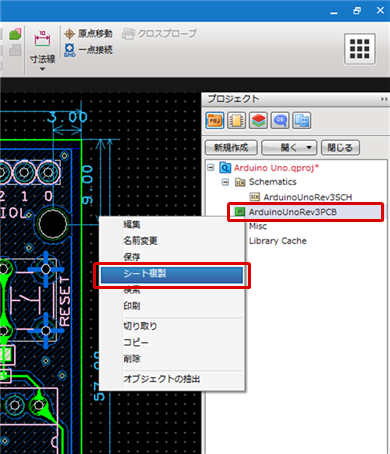The width and height of the screenshot is (390, 454).
Task: Open the layers stack panel icon
Action: point(258,120)
